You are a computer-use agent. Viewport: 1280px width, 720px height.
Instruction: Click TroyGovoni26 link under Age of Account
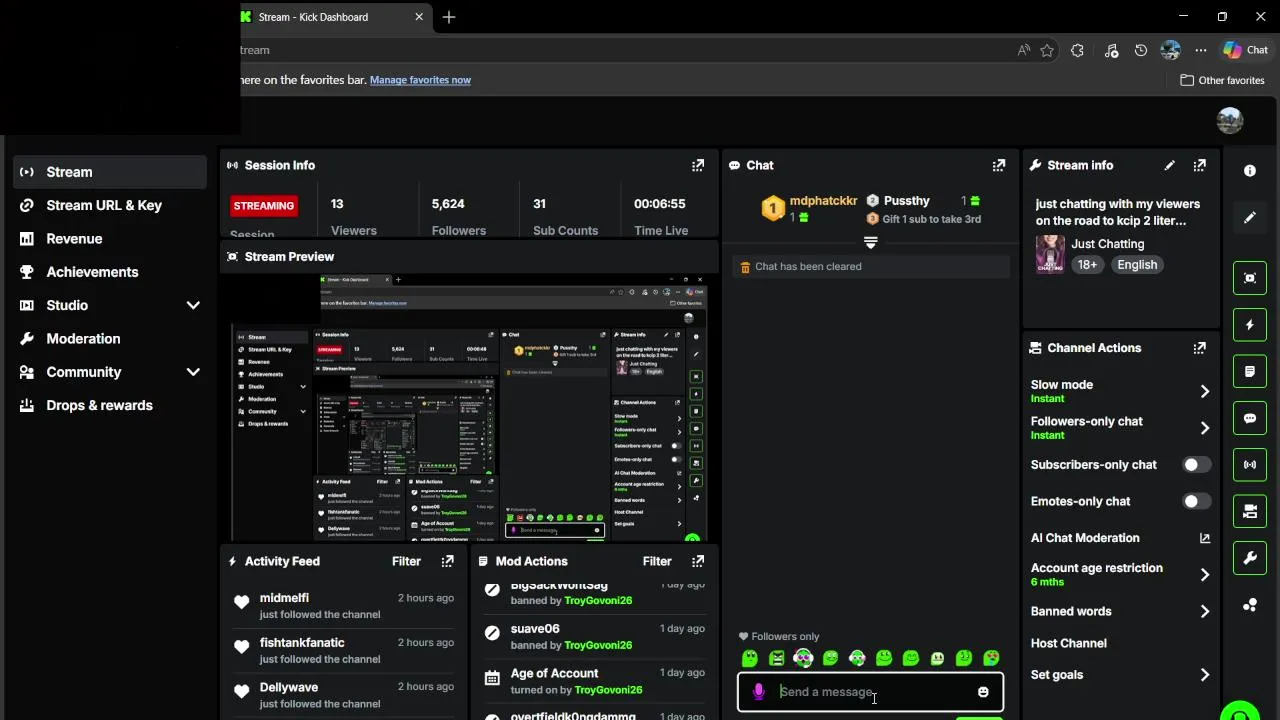608,690
